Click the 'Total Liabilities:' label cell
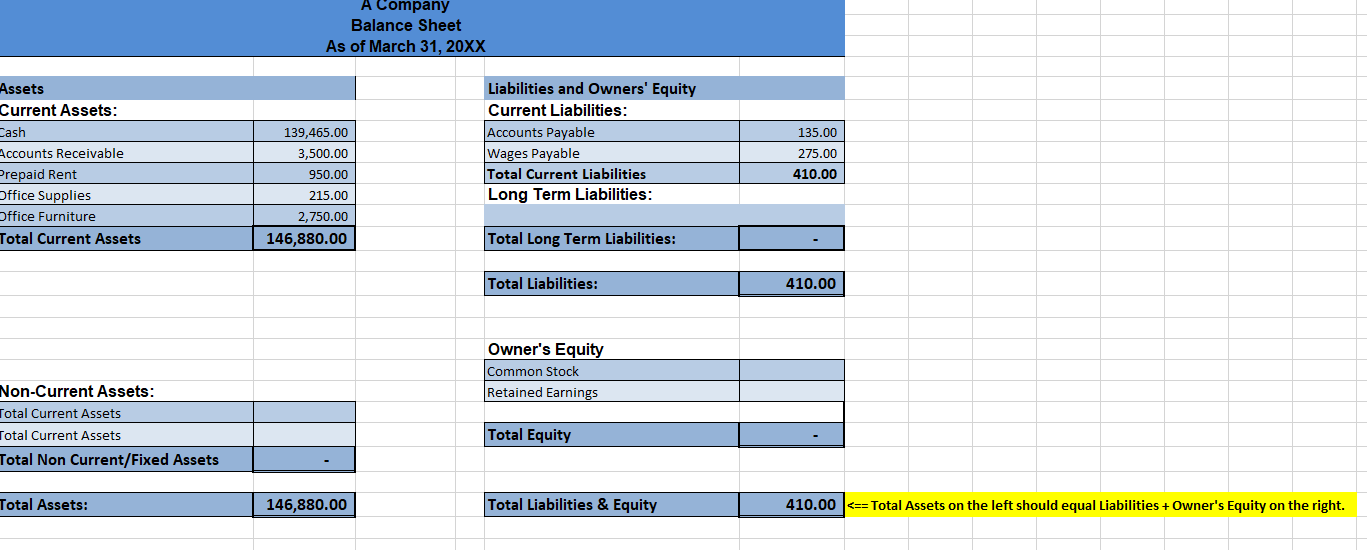Screen dimensions: 1367x550 point(612,284)
